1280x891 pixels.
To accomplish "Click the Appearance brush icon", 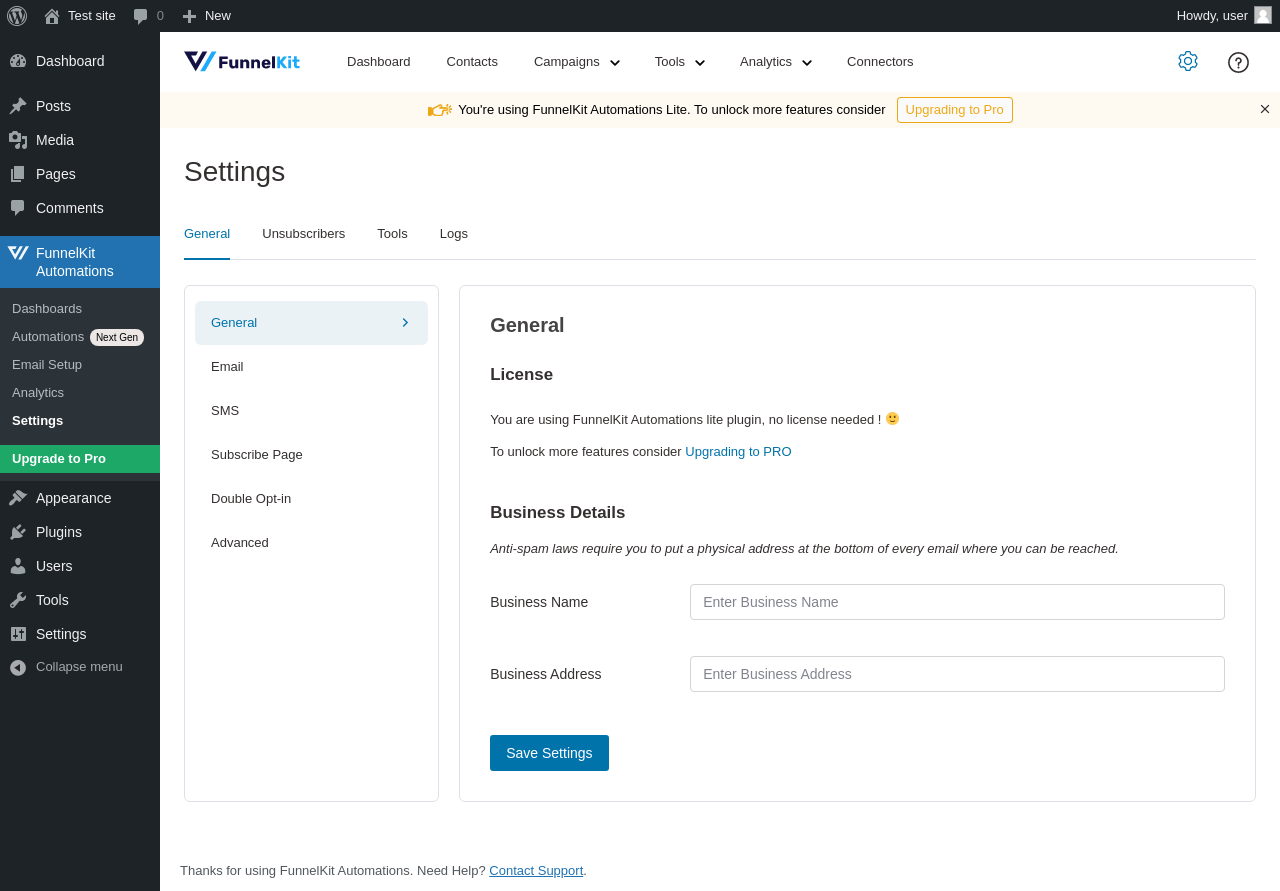I will pos(18,498).
